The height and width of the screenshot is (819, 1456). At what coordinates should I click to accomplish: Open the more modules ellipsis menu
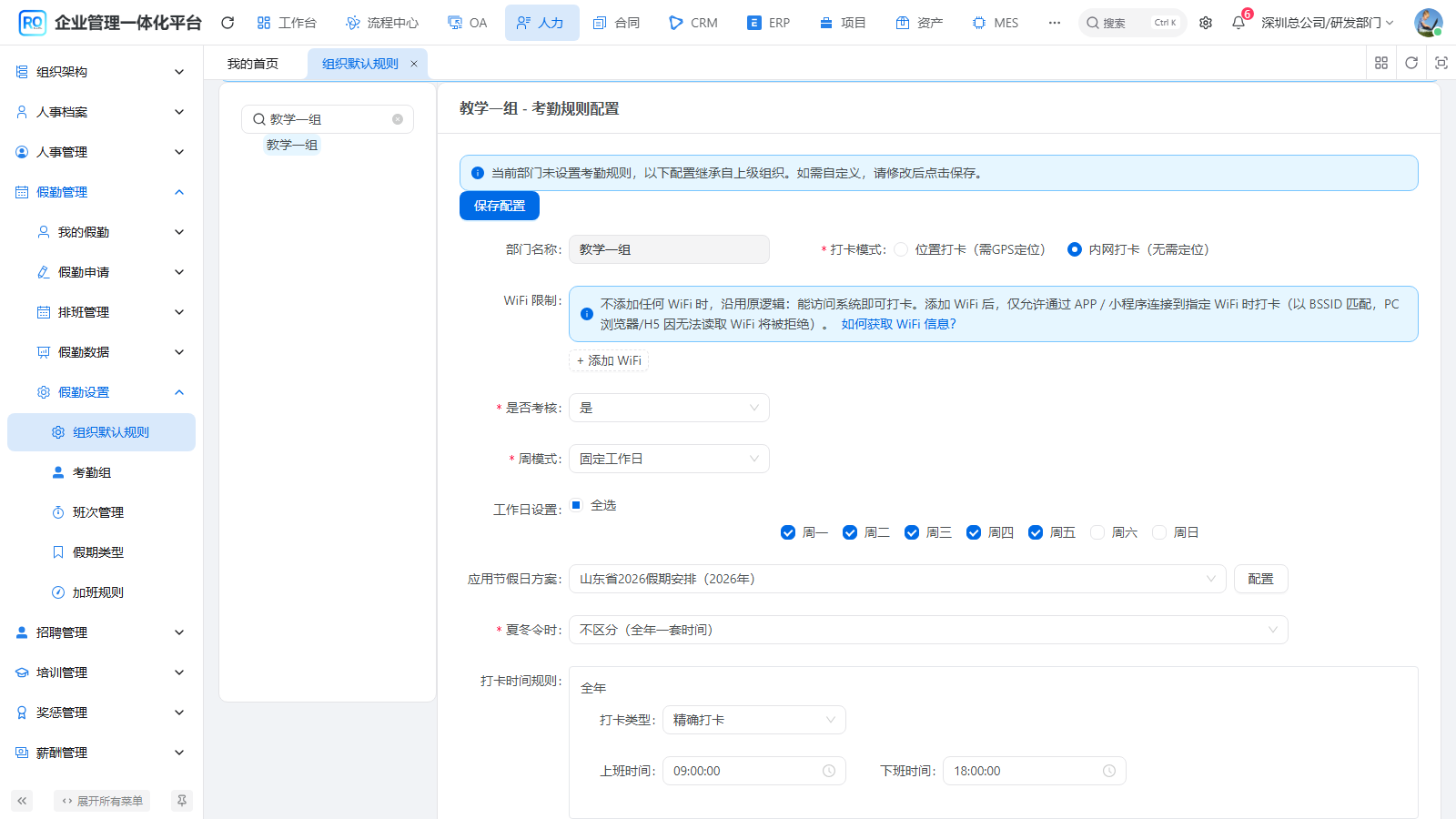pos(1054,23)
